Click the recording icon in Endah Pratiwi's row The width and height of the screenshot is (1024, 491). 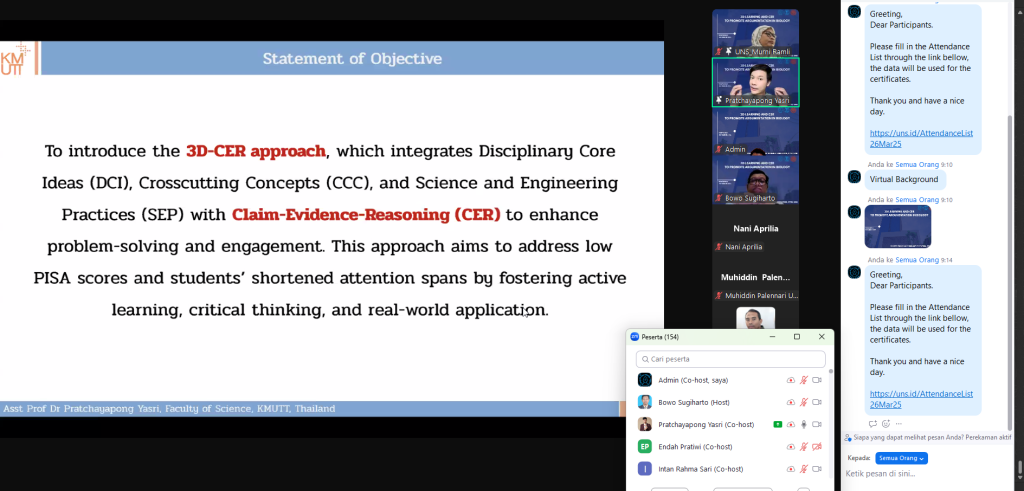point(791,447)
